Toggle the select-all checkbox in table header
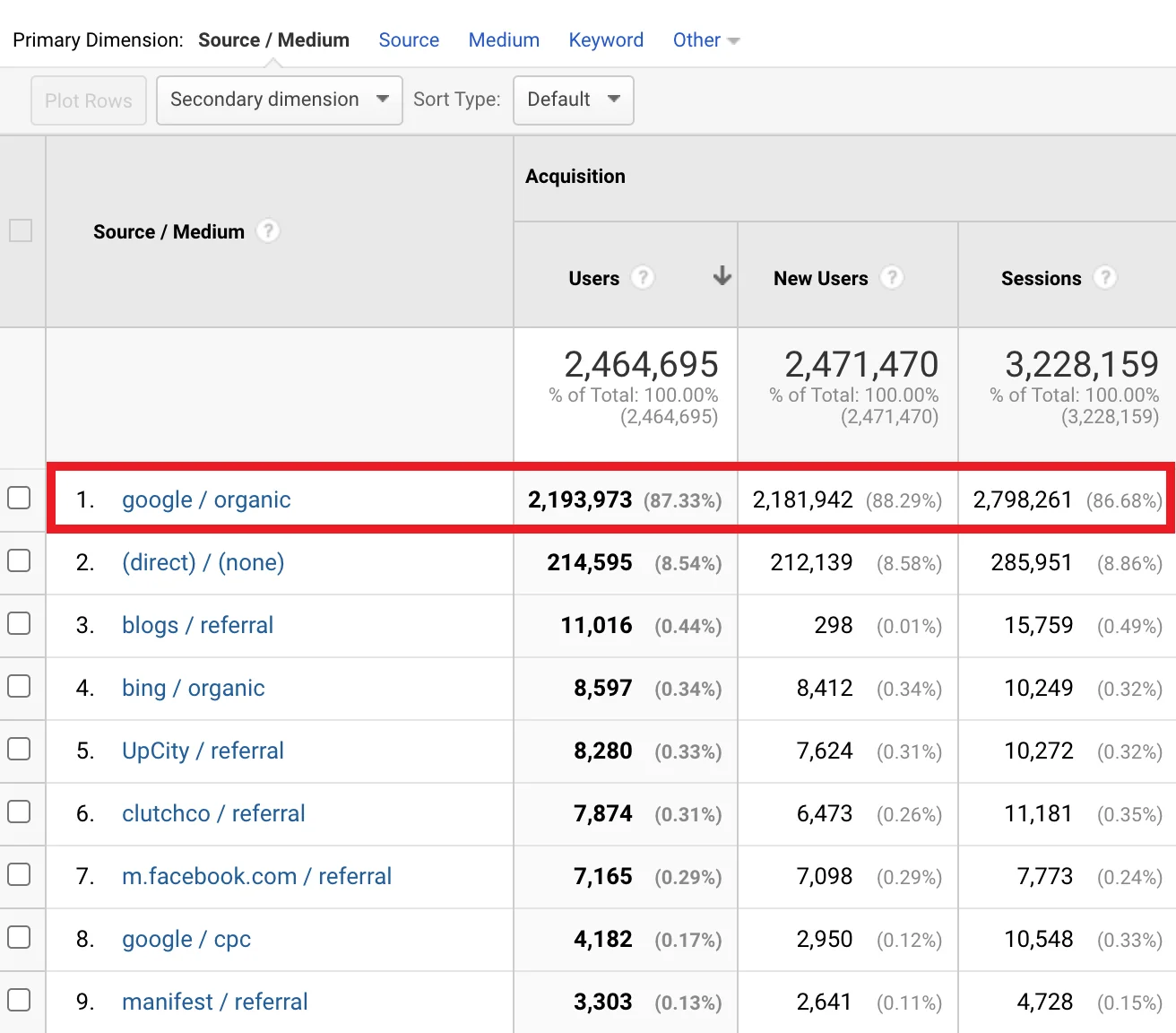Screen dimensions: 1176x1033 21,230
